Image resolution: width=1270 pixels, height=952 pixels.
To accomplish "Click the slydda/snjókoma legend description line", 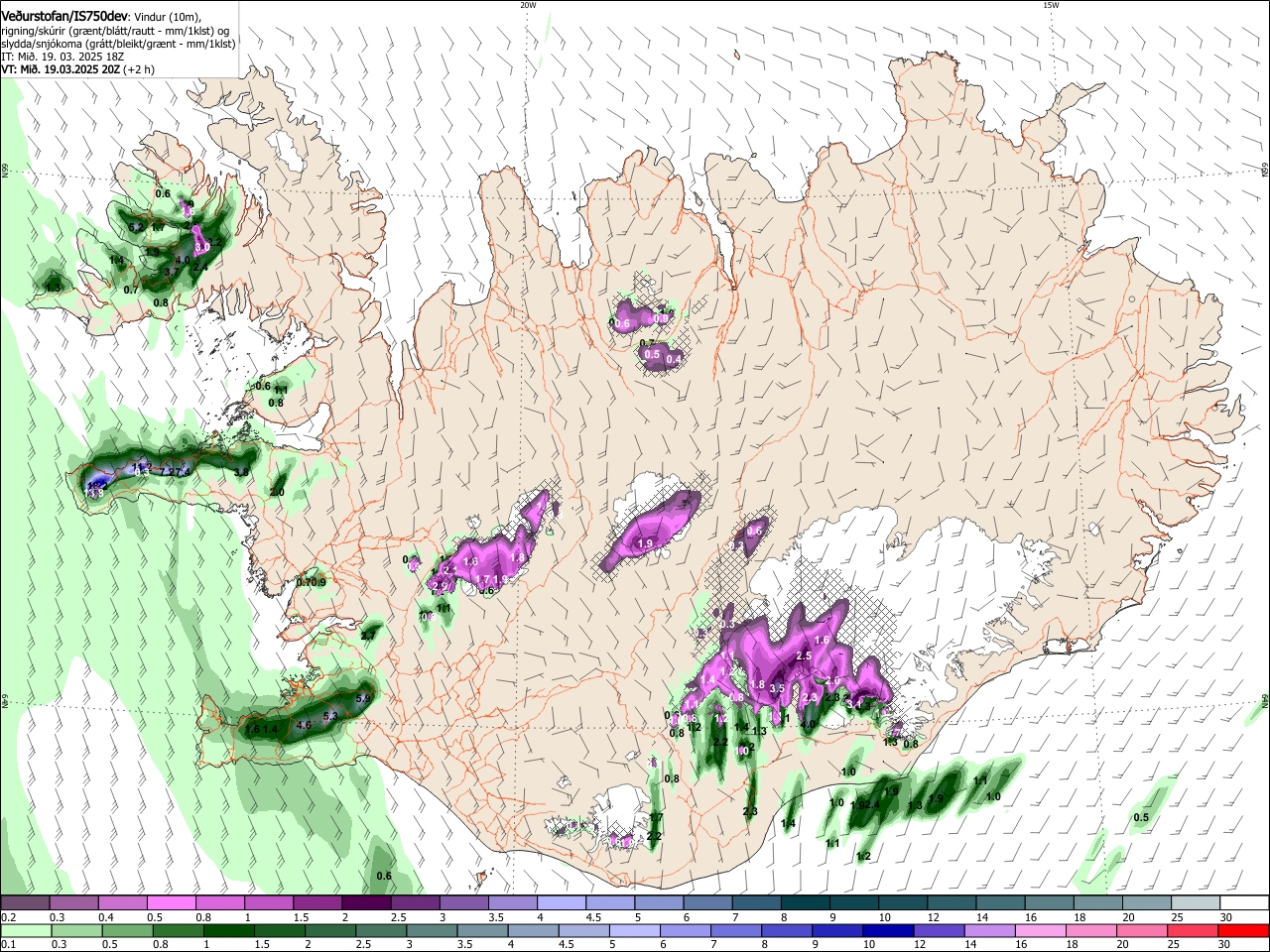I will coord(118,44).
